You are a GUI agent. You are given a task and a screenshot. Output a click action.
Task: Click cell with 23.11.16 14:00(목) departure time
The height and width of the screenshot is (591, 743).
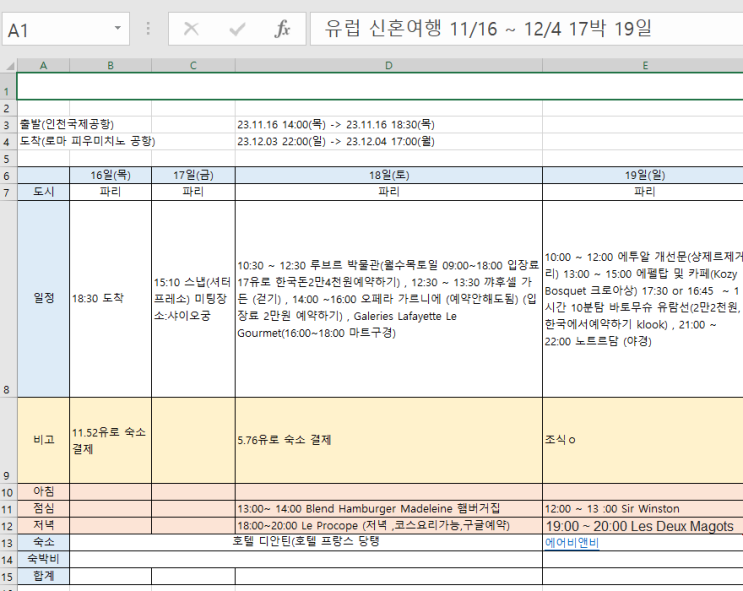pyautogui.click(x=389, y=125)
